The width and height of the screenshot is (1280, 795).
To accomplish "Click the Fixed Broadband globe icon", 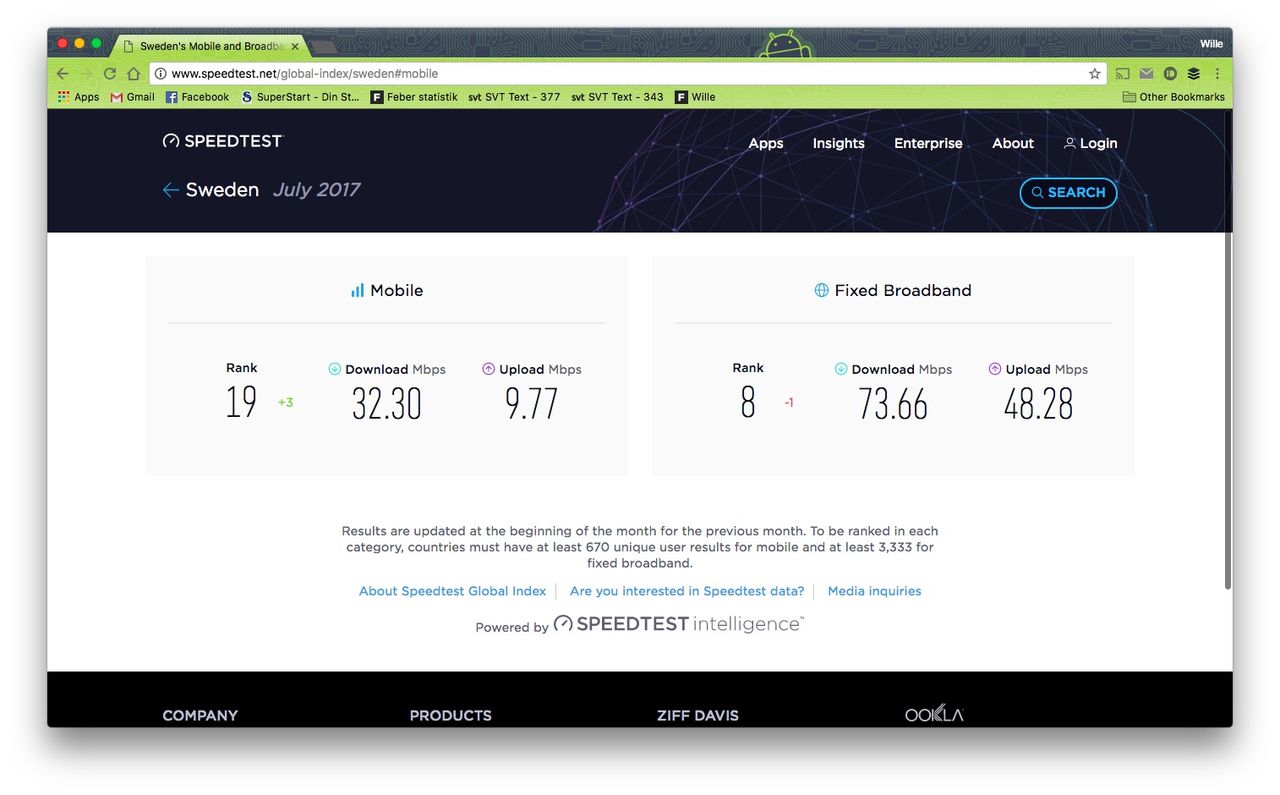I will coord(821,290).
